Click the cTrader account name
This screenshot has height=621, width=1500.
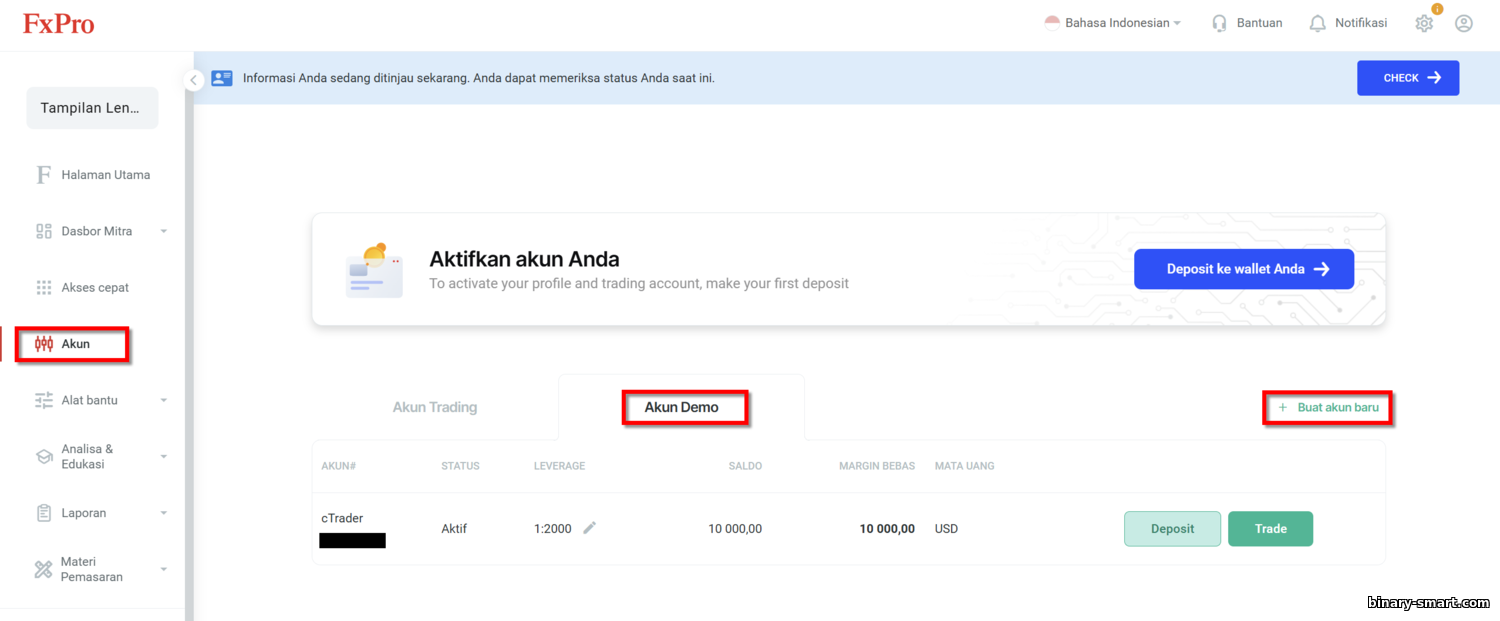342,518
